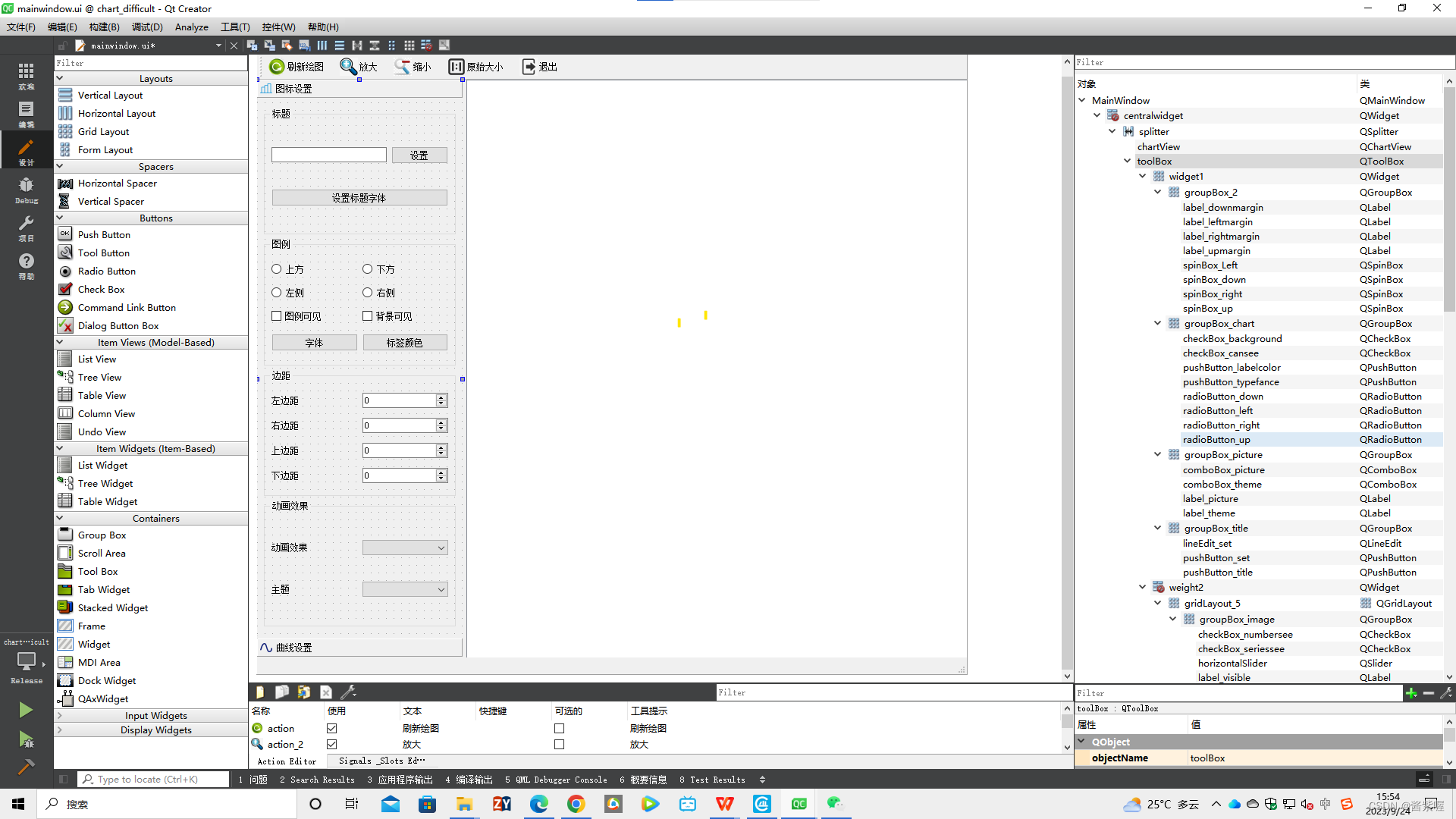Collapse the groupBox_chart tree node
This screenshot has height=819, width=1456.
(x=1158, y=324)
